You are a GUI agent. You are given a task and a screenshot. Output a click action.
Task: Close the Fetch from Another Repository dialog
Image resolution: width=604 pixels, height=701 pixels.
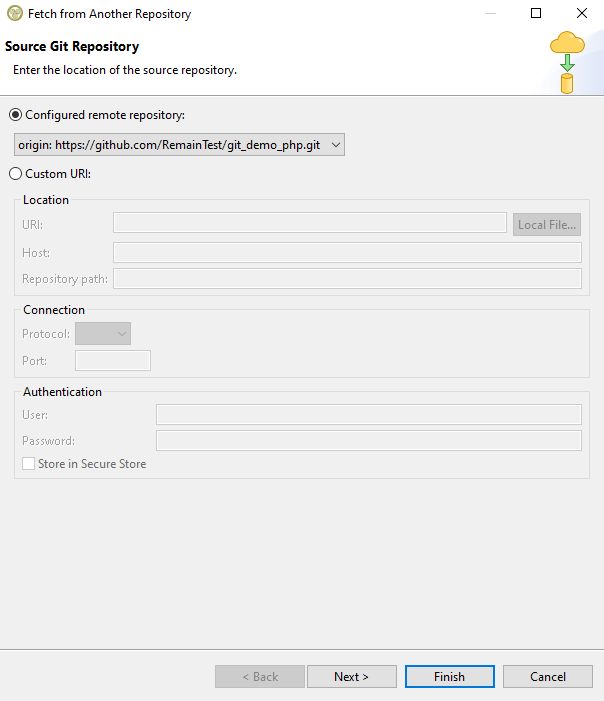click(x=582, y=14)
